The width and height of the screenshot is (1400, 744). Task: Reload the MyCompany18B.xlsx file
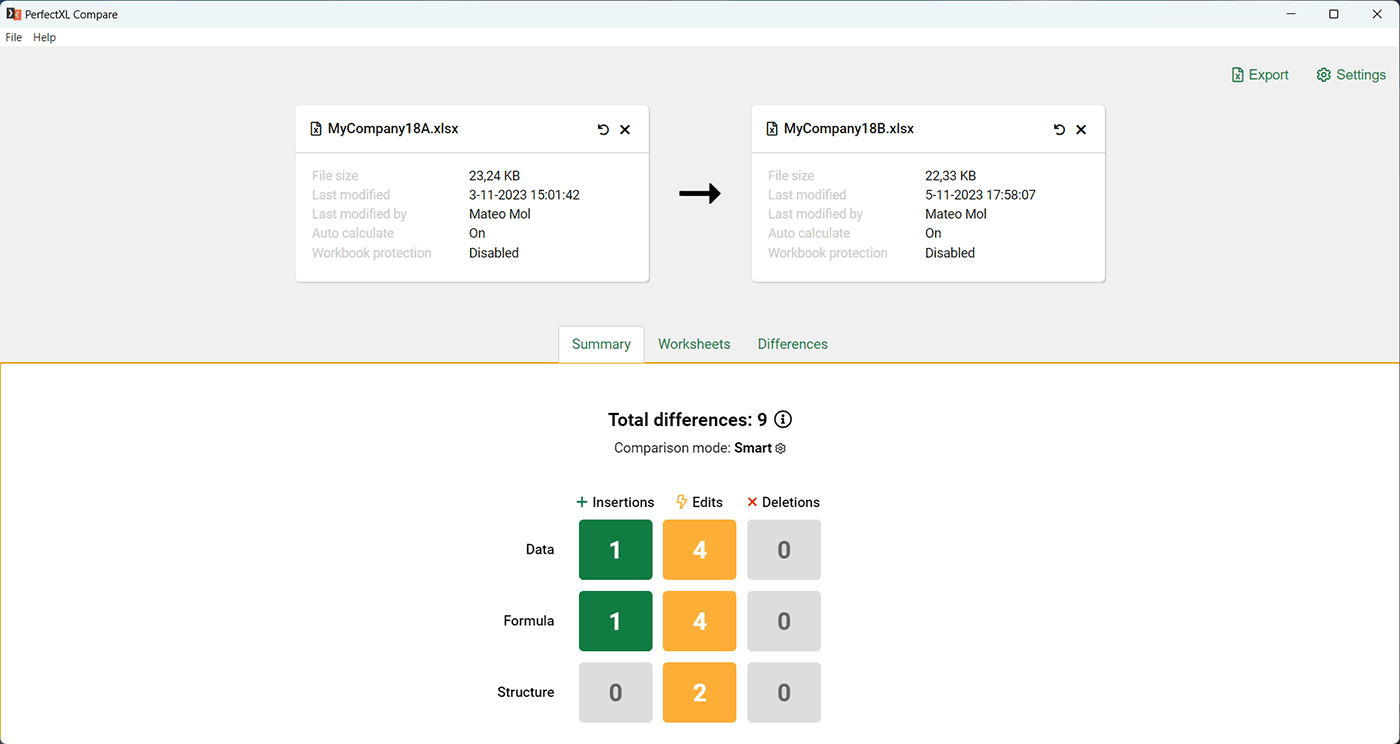(1059, 130)
